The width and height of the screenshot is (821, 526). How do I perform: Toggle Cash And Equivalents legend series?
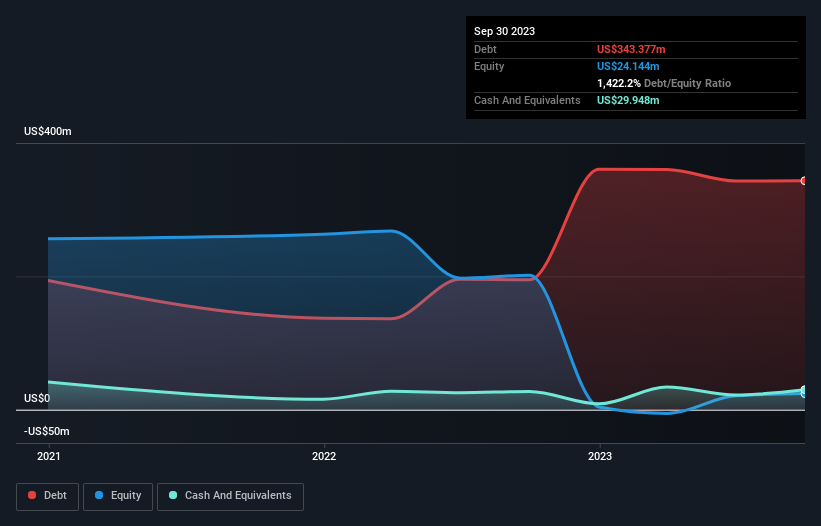point(230,496)
